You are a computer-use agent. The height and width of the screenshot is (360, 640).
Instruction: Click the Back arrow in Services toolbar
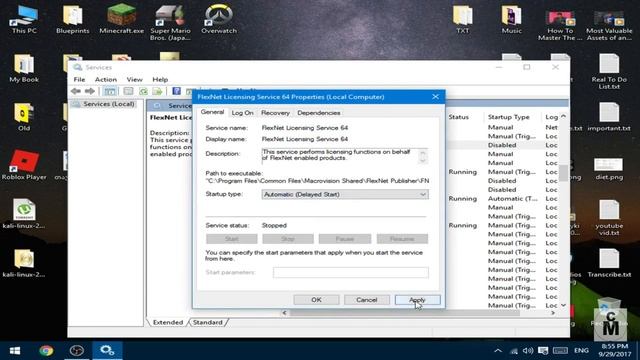coord(76,91)
